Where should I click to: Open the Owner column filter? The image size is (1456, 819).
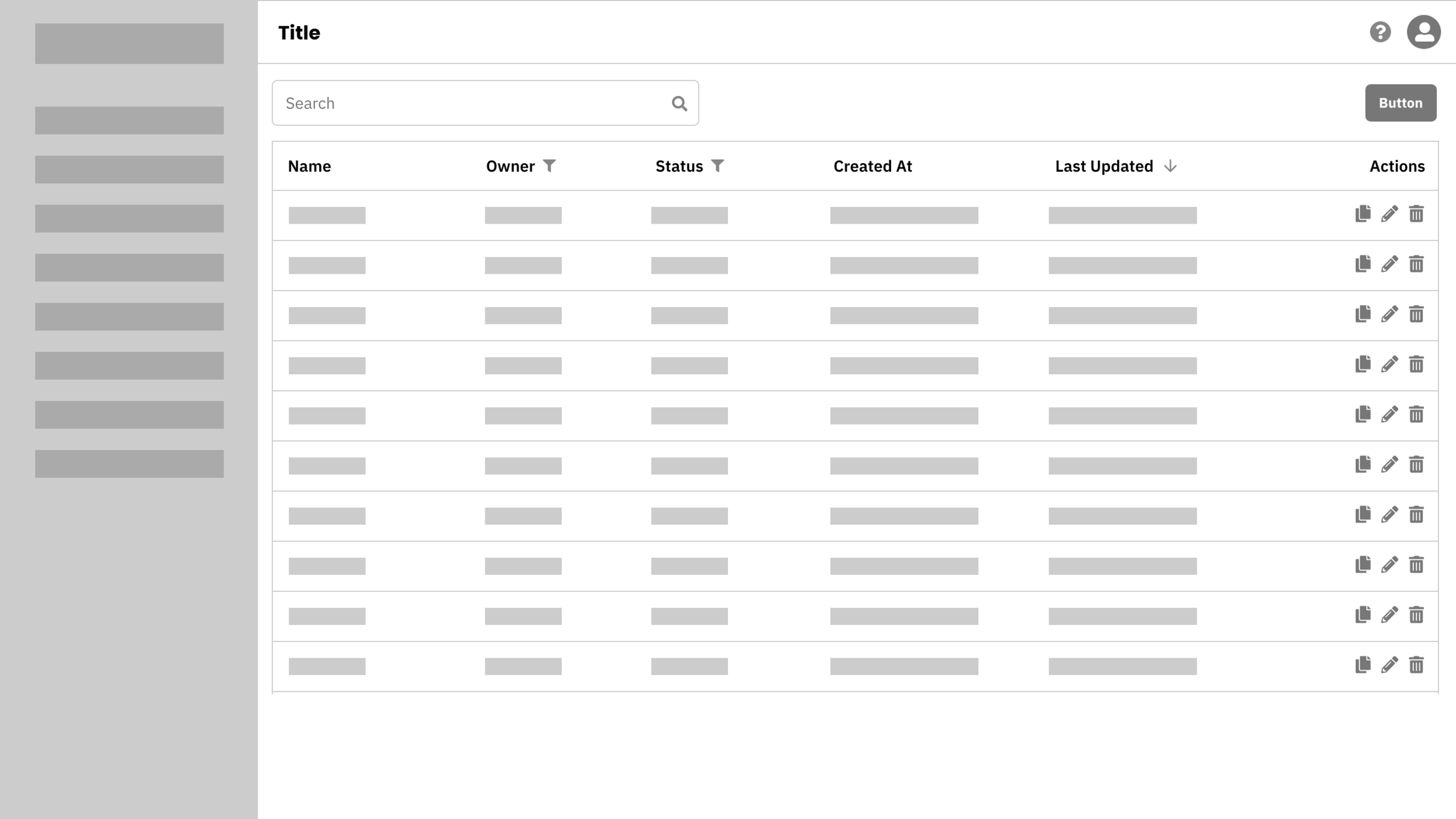550,165
